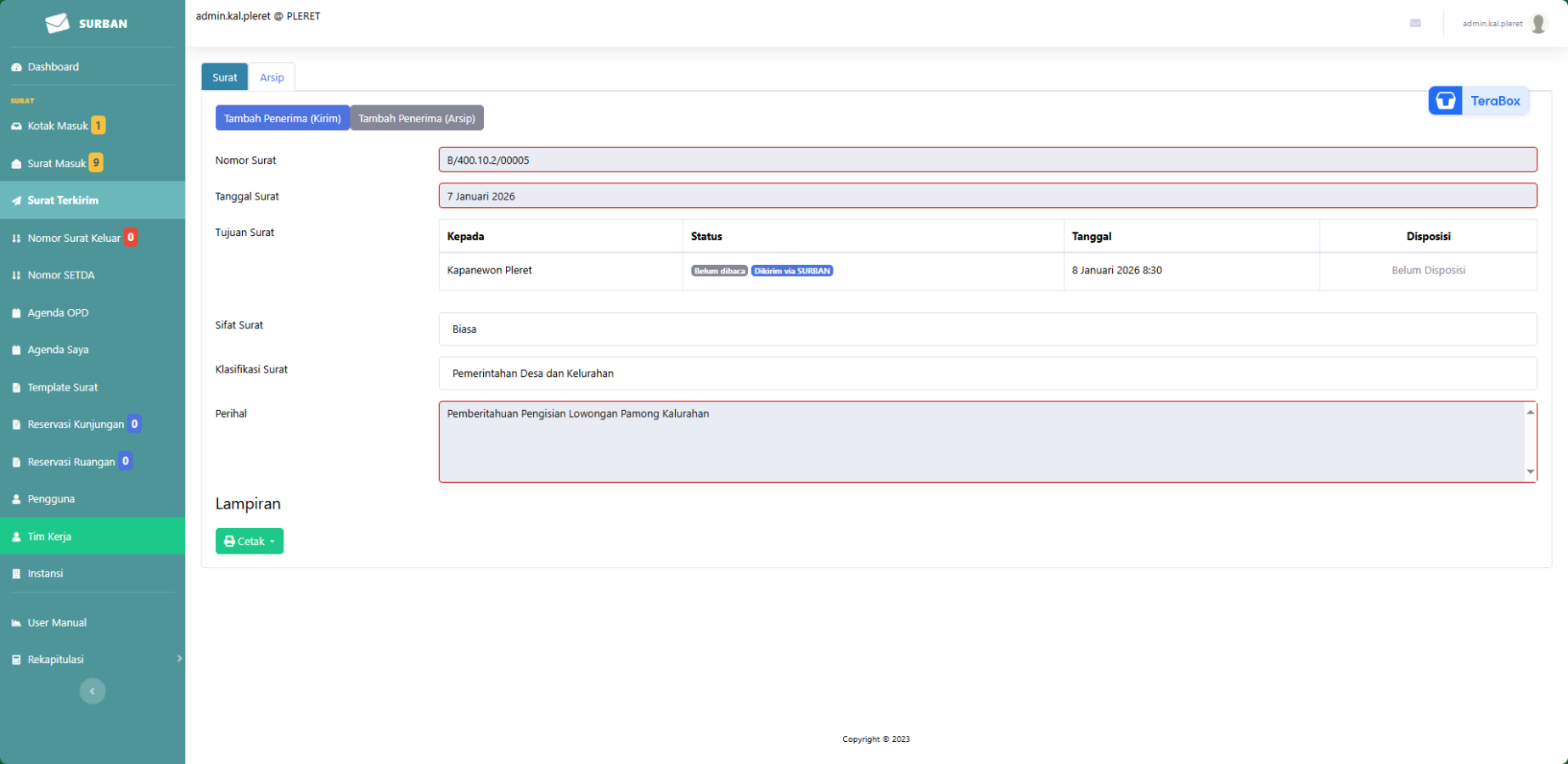This screenshot has width=1568, height=764.
Task: Click the Pengguna user icon
Action: click(16, 499)
